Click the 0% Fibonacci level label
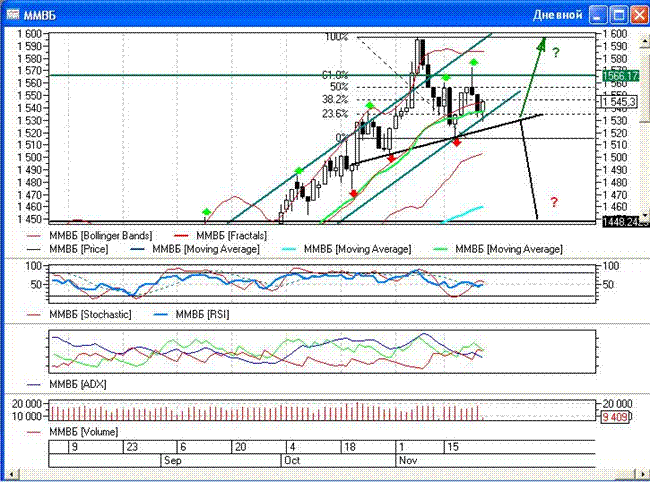The width and height of the screenshot is (650, 482). tap(342, 138)
